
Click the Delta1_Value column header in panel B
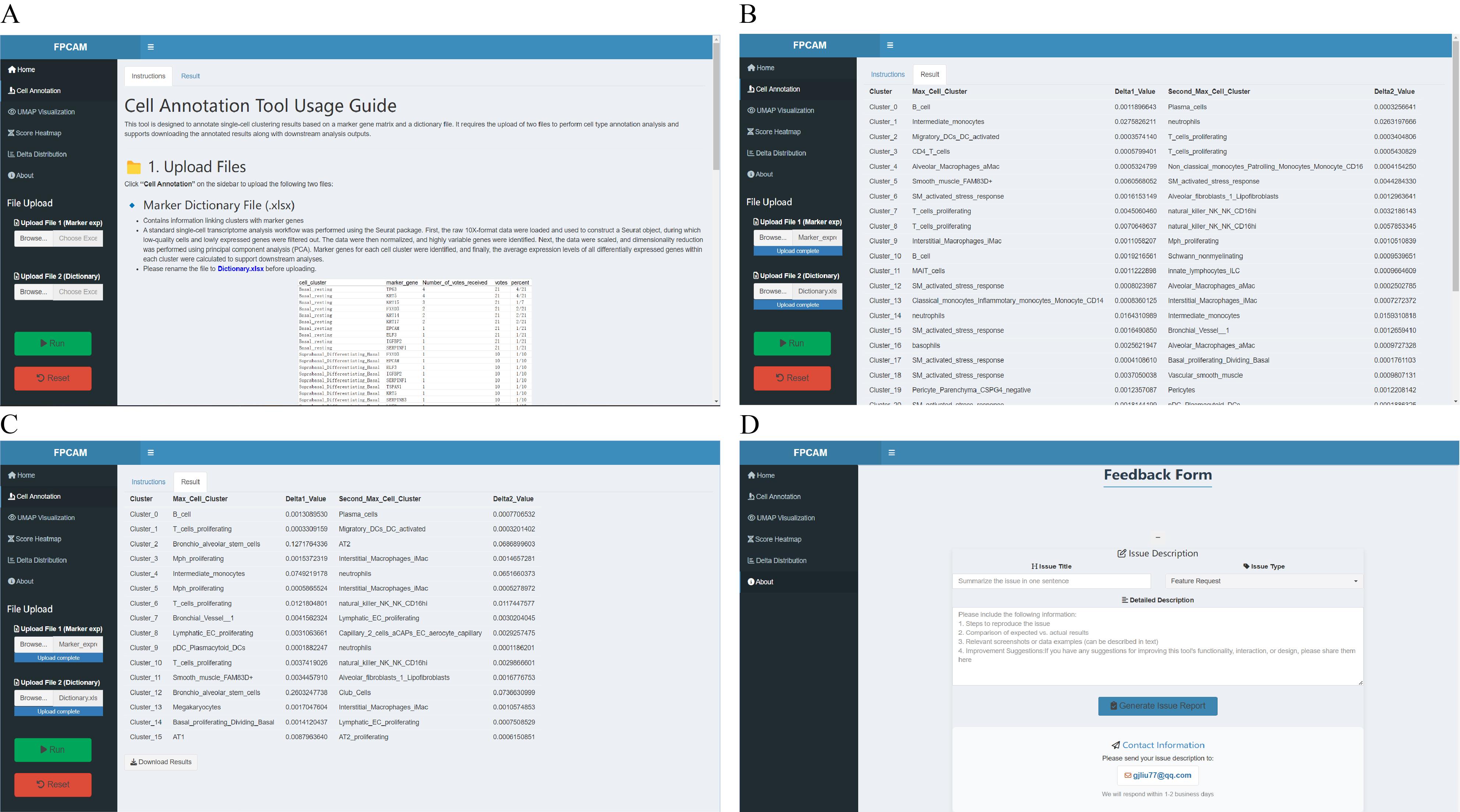(1135, 91)
